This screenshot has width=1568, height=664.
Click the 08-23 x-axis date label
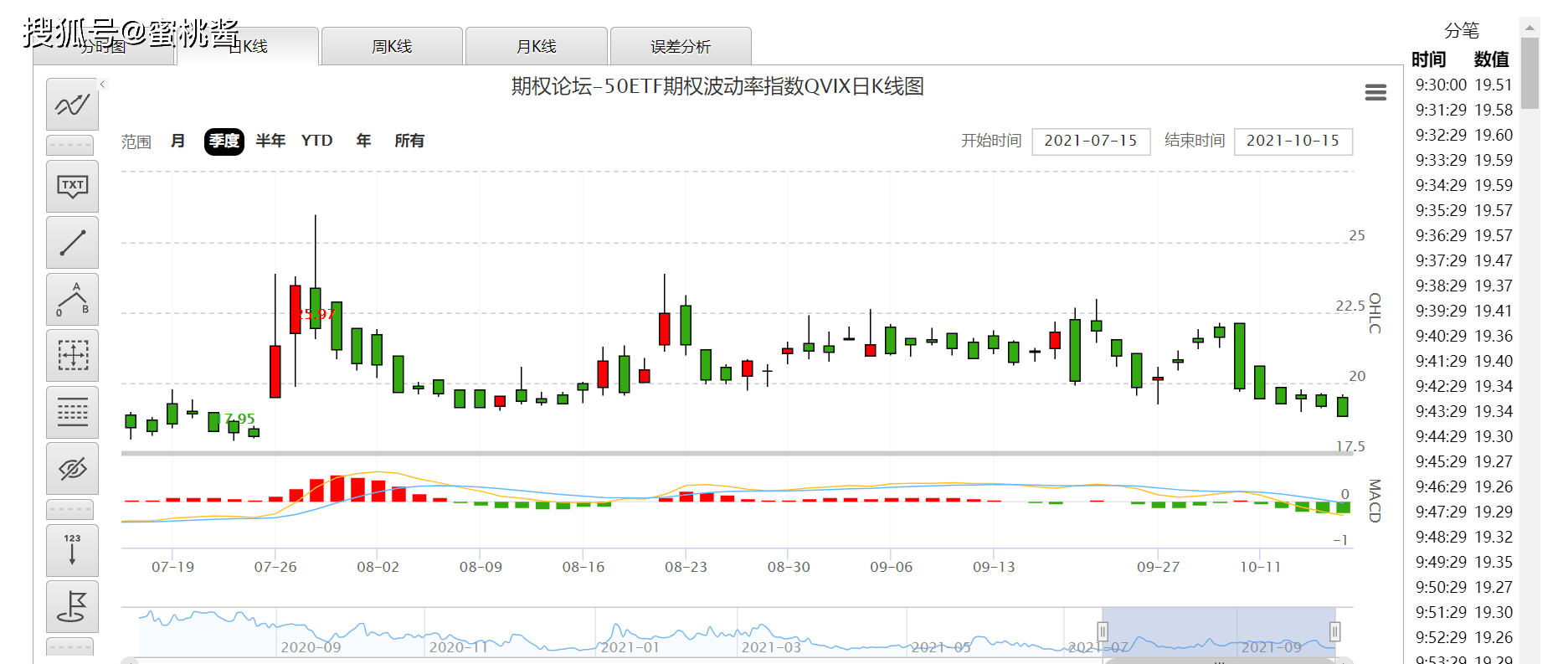coord(686,567)
